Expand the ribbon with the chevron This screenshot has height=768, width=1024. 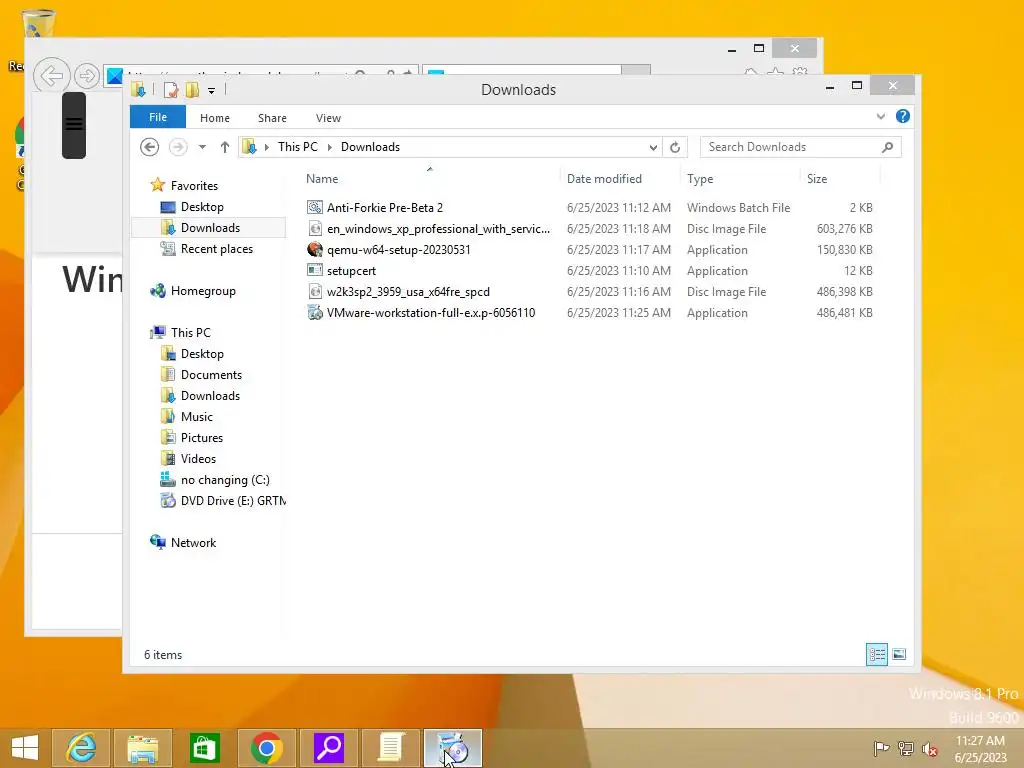pos(880,117)
